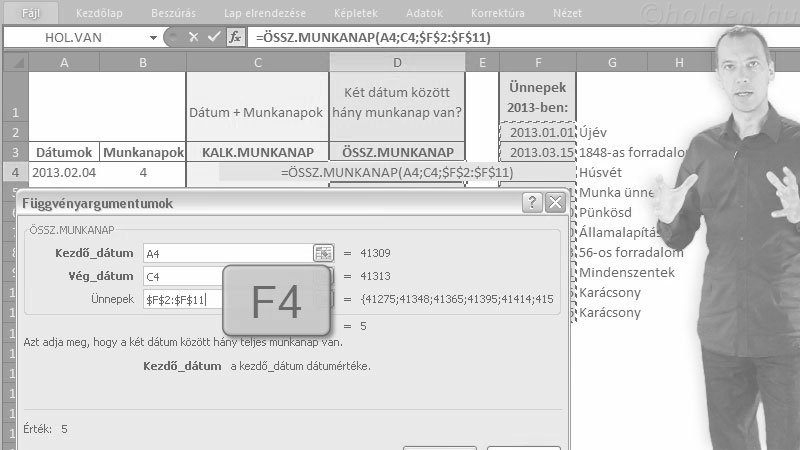The height and width of the screenshot is (450, 800).
Task: Open help in the Függvényargumentumok dialog
Action: coord(532,203)
